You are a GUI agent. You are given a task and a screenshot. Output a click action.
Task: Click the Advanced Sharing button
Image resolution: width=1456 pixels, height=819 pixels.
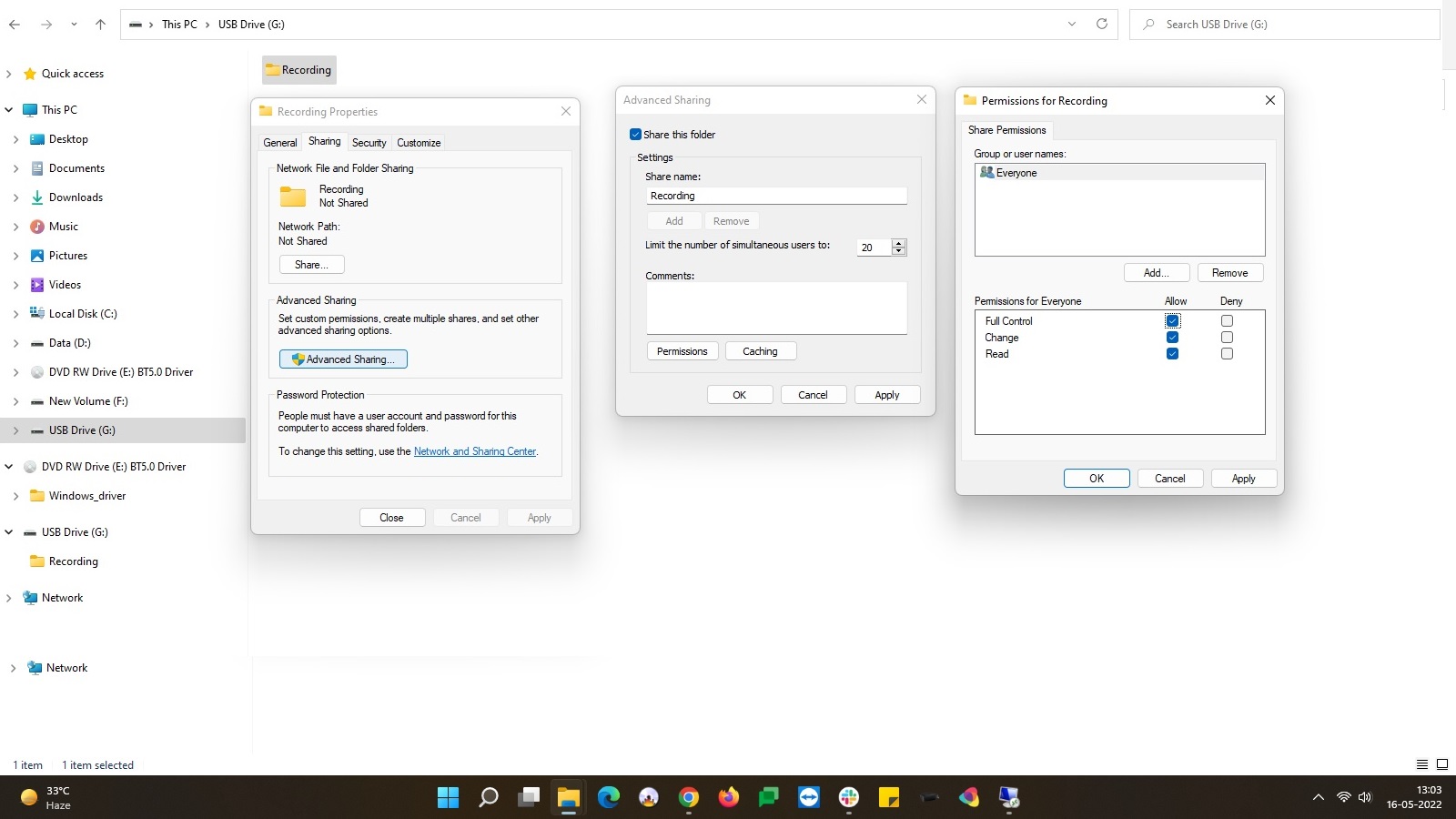343,359
